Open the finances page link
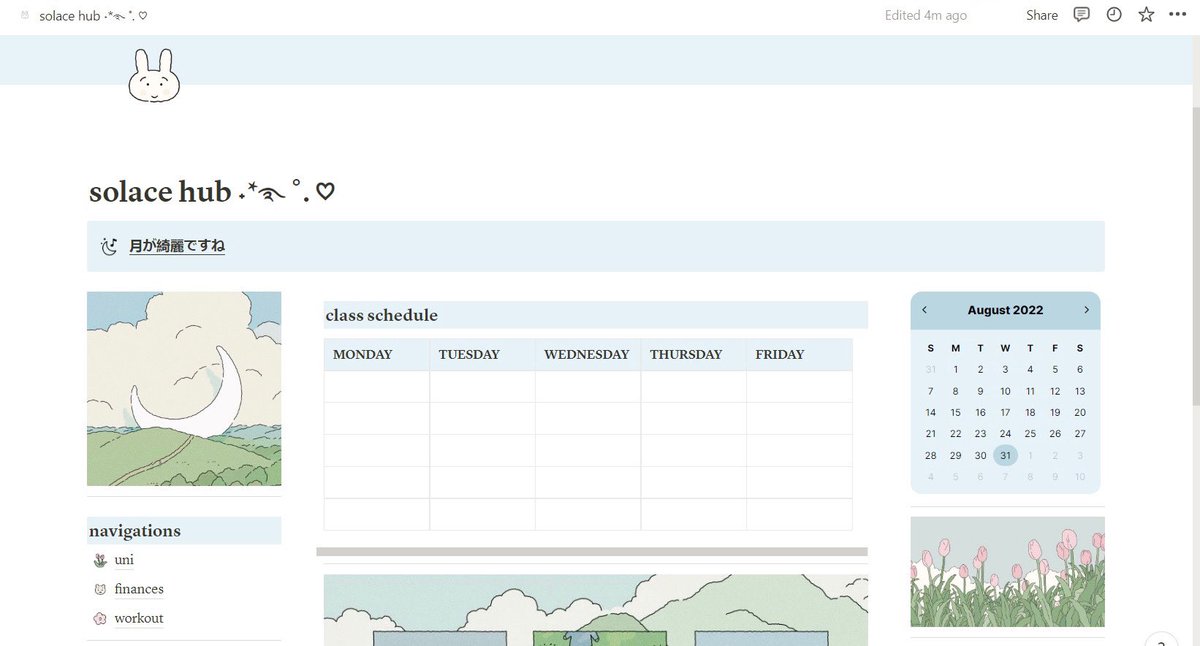 point(139,589)
